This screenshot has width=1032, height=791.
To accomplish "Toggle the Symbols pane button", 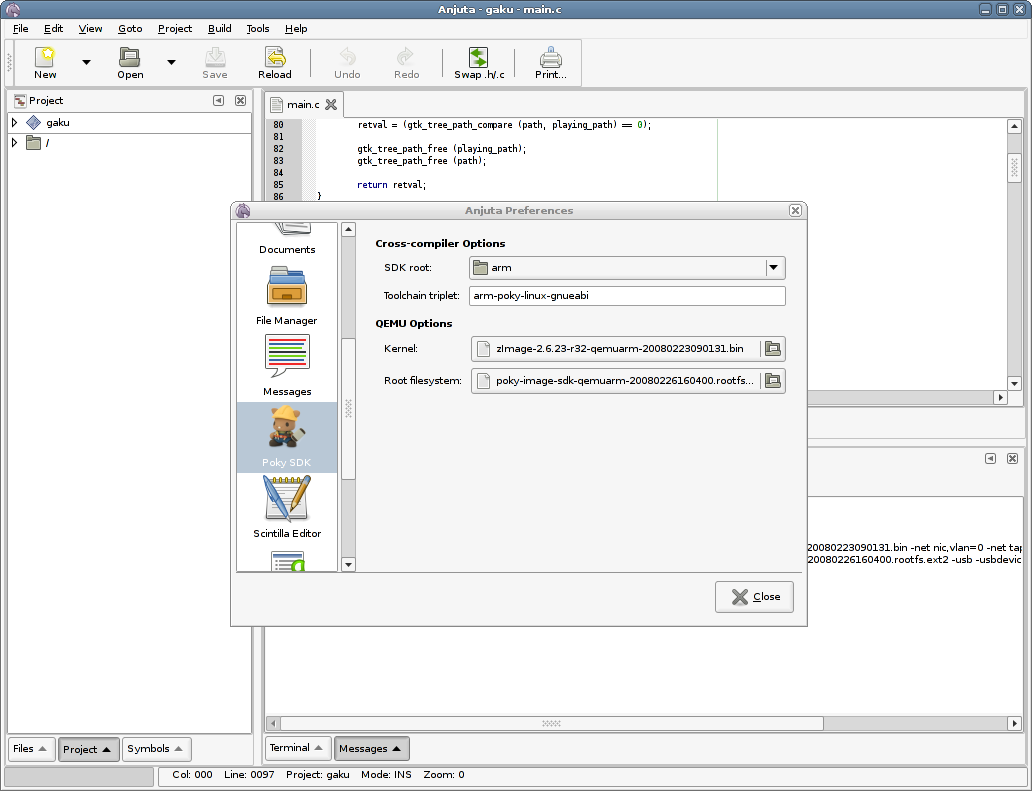I will tap(156, 749).
